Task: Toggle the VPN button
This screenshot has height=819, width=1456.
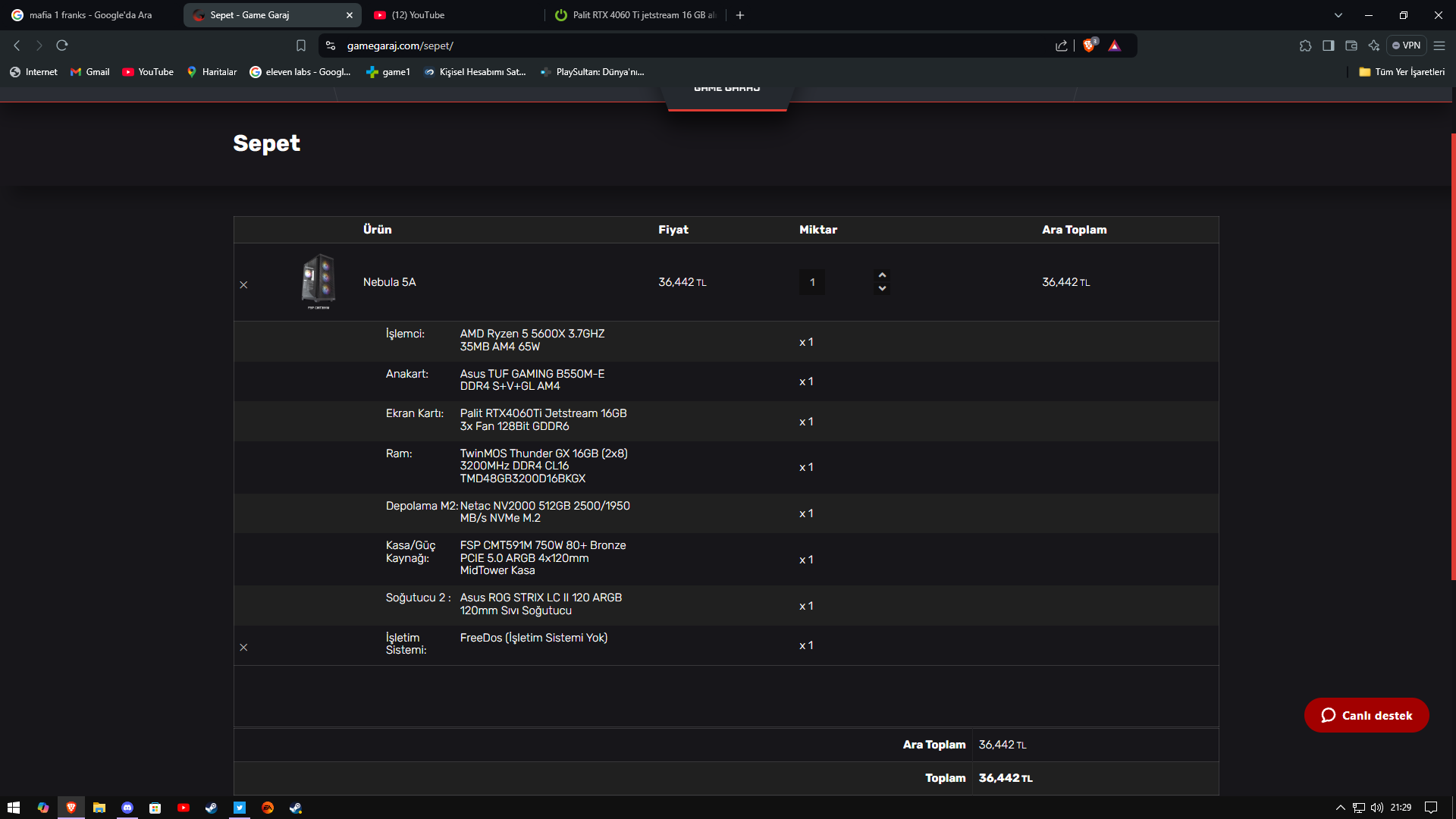Action: coord(1407,45)
